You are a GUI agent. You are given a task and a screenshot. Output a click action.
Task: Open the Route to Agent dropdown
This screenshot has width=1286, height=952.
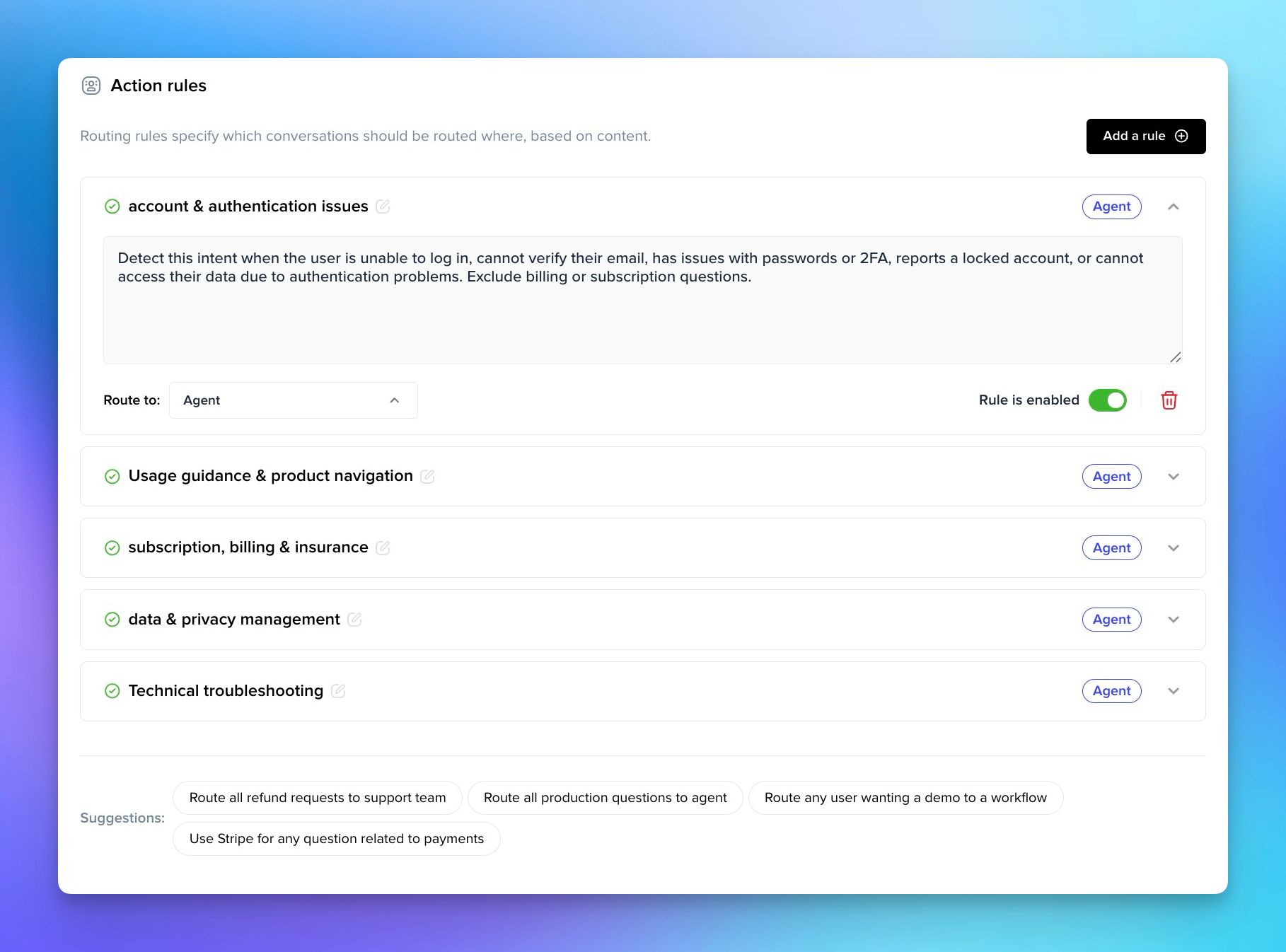point(293,400)
